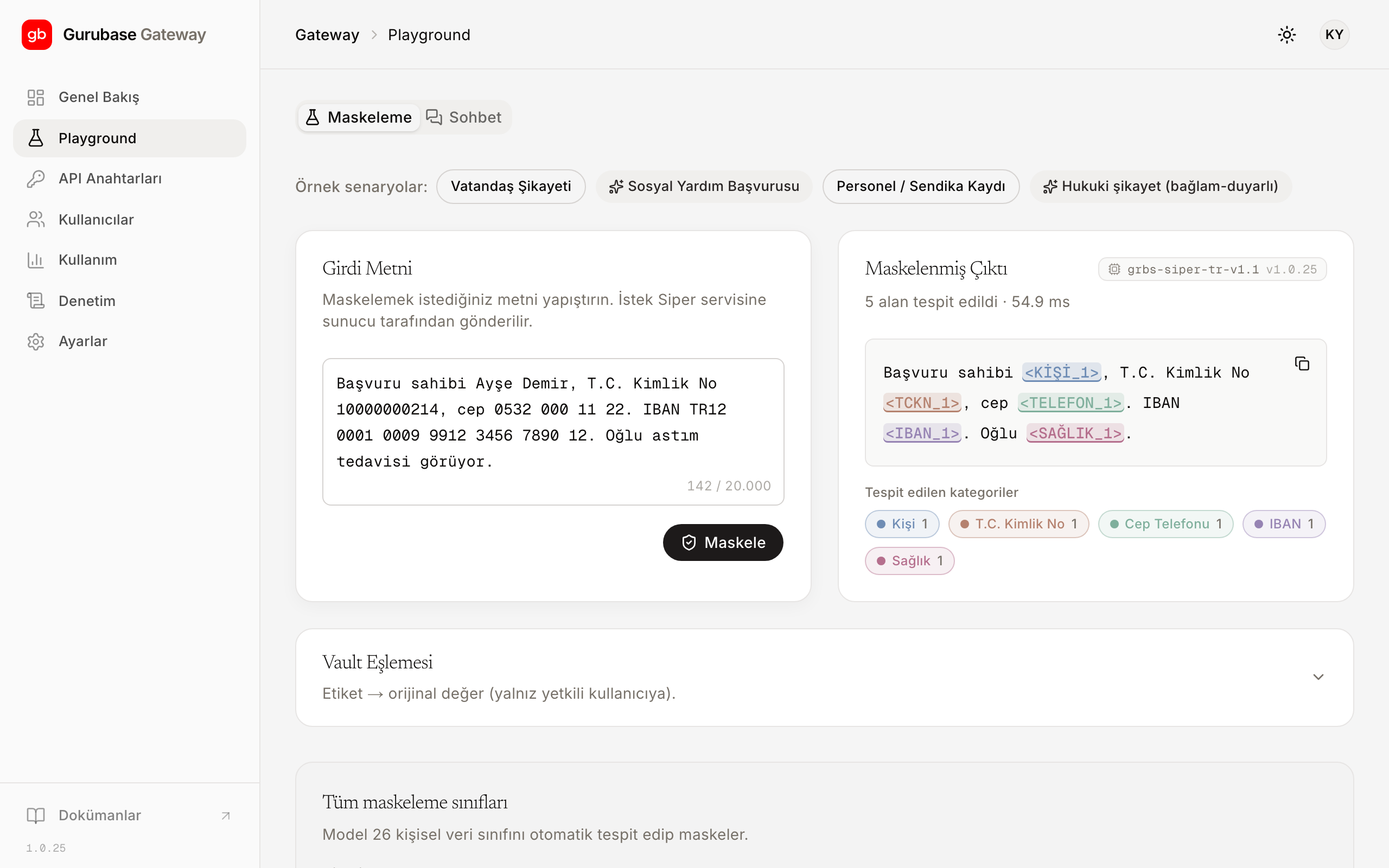The height and width of the screenshot is (868, 1389).
Task: Click the flask icon in Maskeleme tab
Action: [x=312, y=118]
